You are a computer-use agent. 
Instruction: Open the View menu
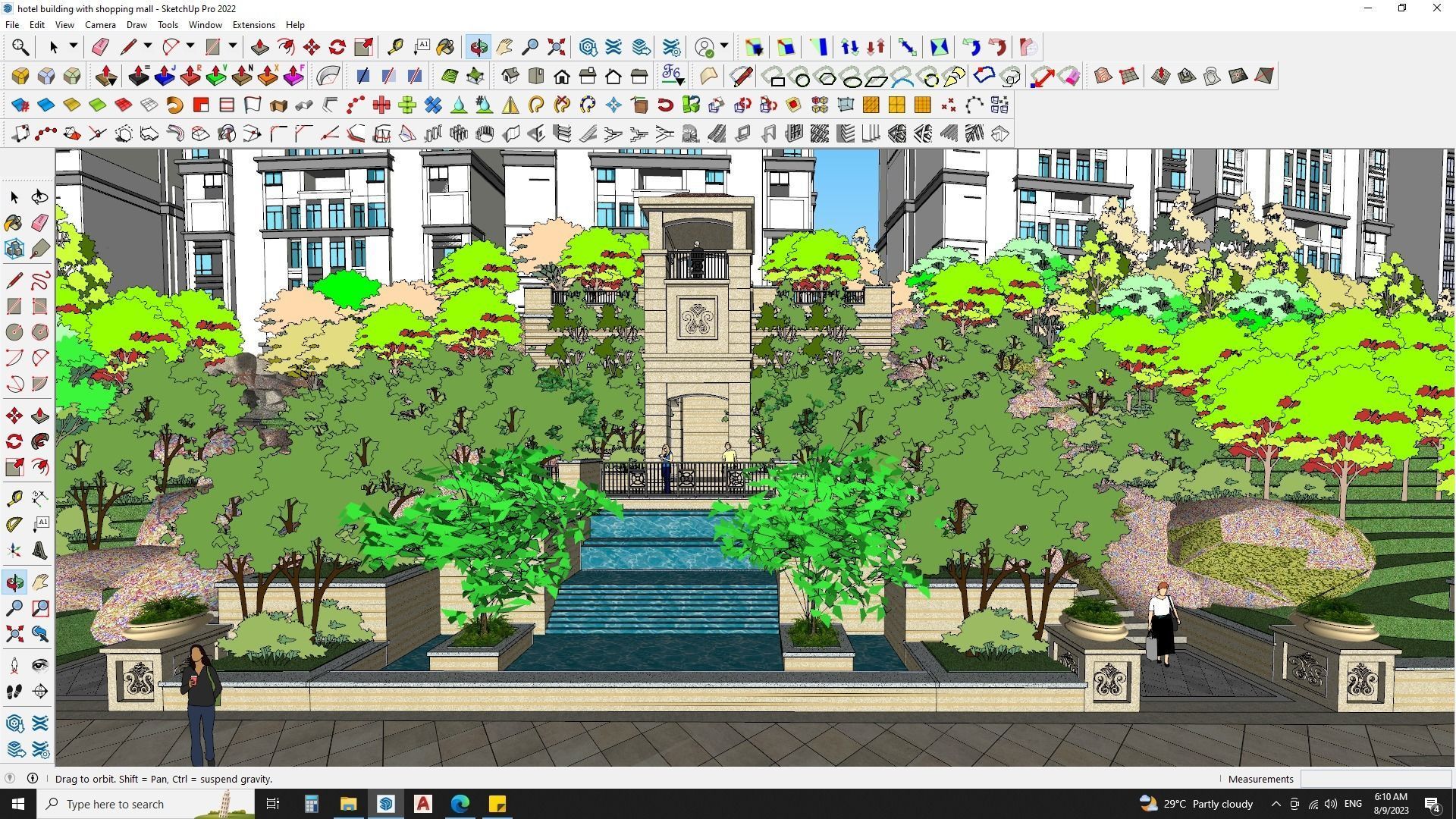(x=64, y=25)
